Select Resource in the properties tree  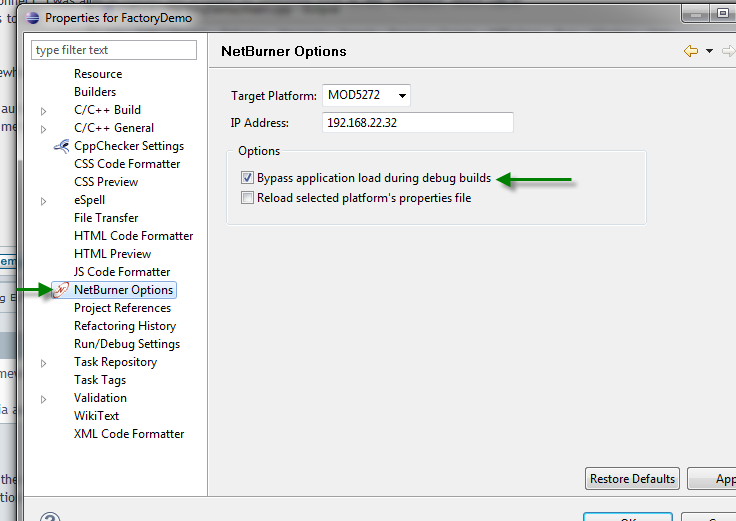coord(98,74)
